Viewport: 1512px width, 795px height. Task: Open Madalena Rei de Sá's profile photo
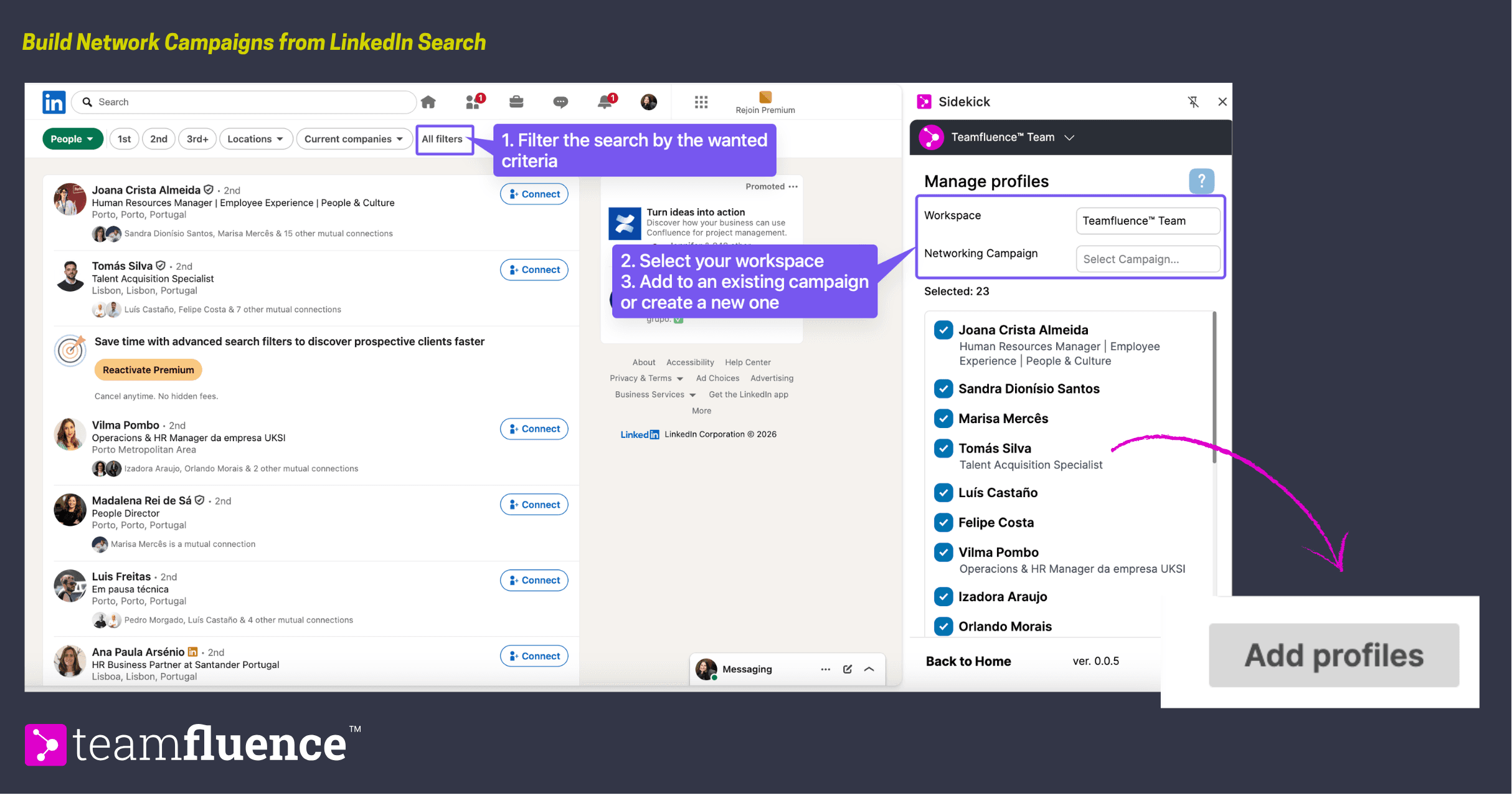click(x=70, y=510)
